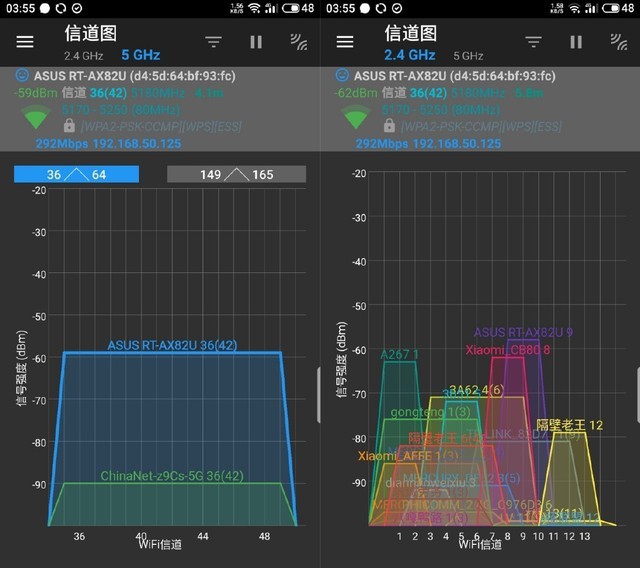Image resolution: width=640 pixels, height=568 pixels.
Task: Tap -59dBm signal value
Action: pyautogui.click(x=36, y=93)
